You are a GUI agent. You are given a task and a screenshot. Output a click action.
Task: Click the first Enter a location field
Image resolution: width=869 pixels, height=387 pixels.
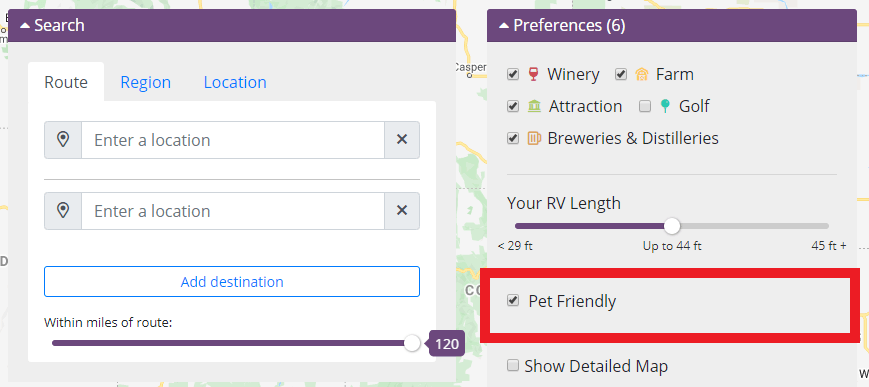pos(233,140)
